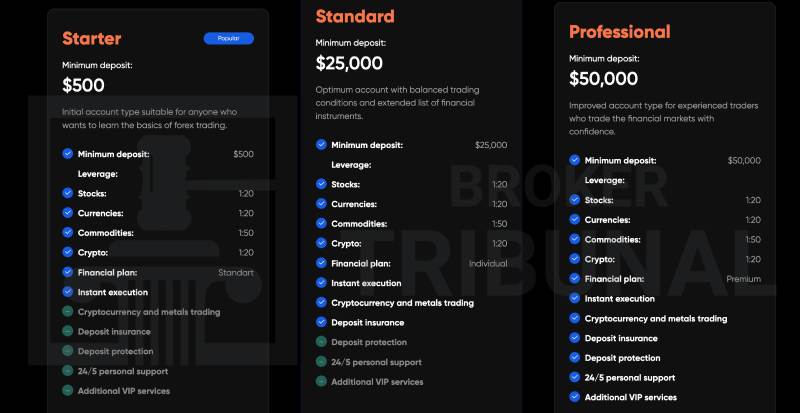The width and height of the screenshot is (800, 413).
Task: Click the Starter Financial plan checkmark icon
Action: tap(68, 272)
